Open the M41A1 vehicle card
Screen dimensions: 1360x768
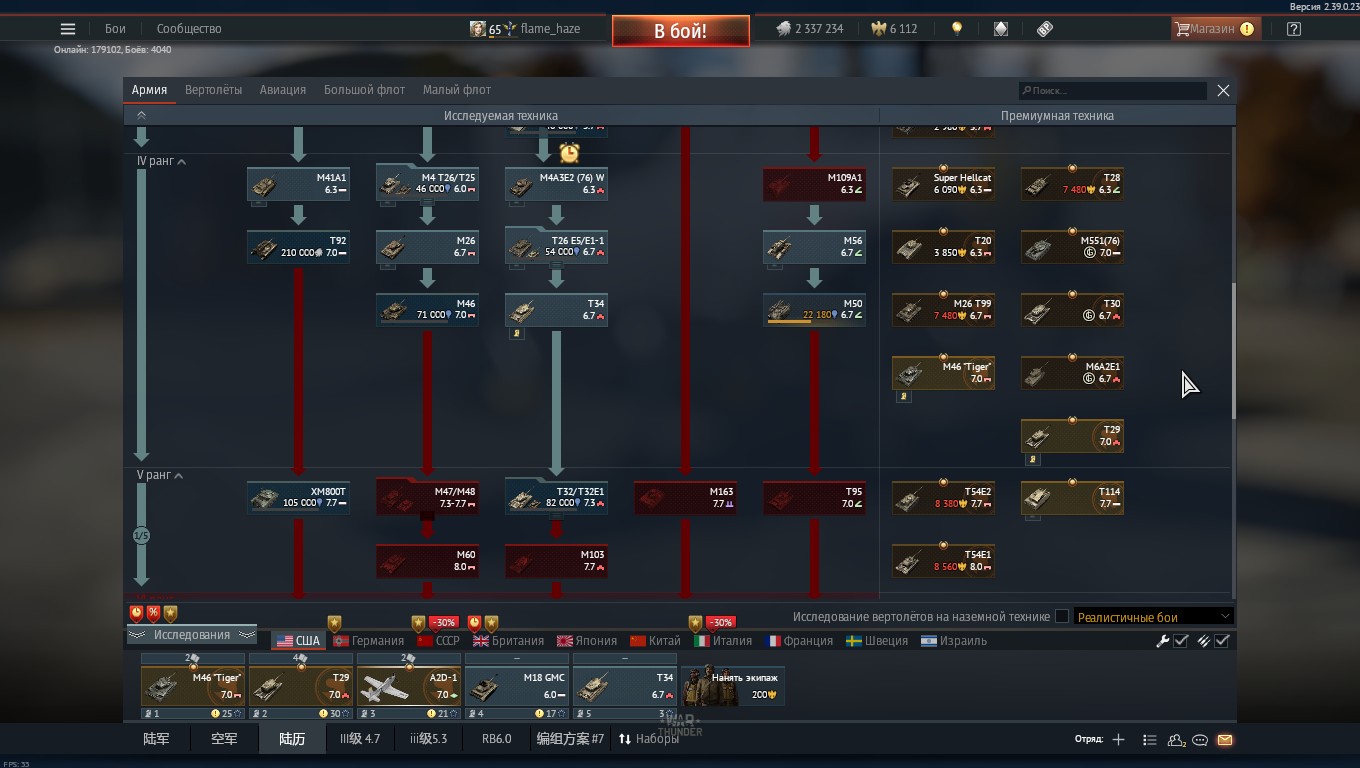(298, 184)
